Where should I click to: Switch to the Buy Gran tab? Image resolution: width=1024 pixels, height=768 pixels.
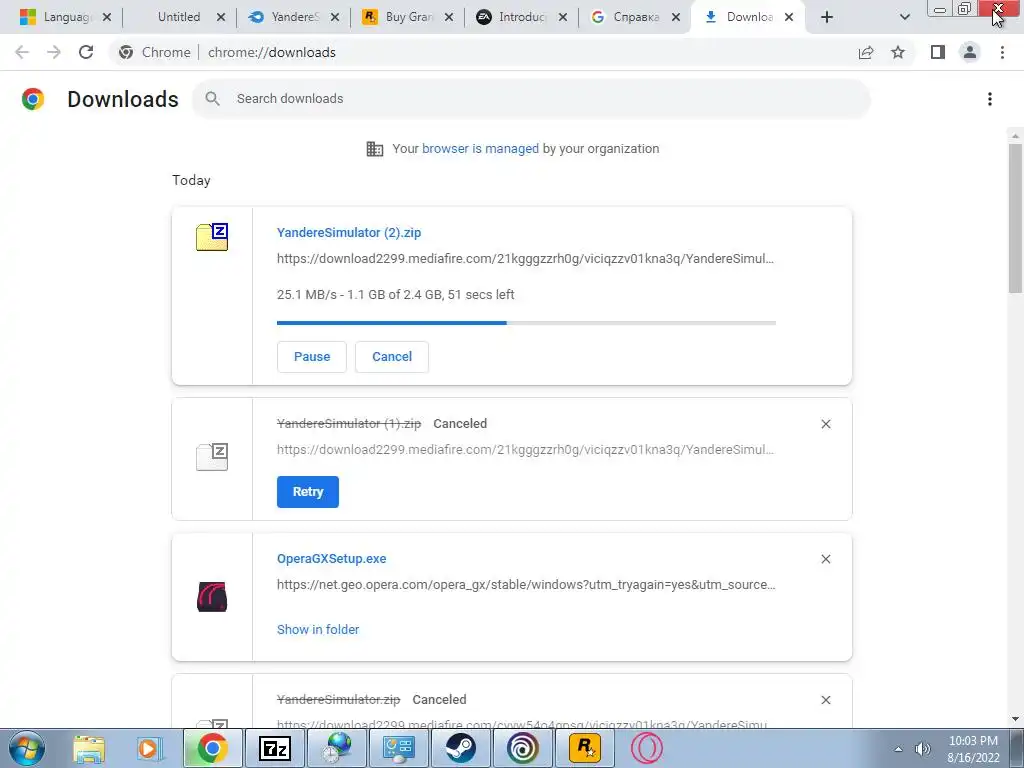click(x=398, y=17)
